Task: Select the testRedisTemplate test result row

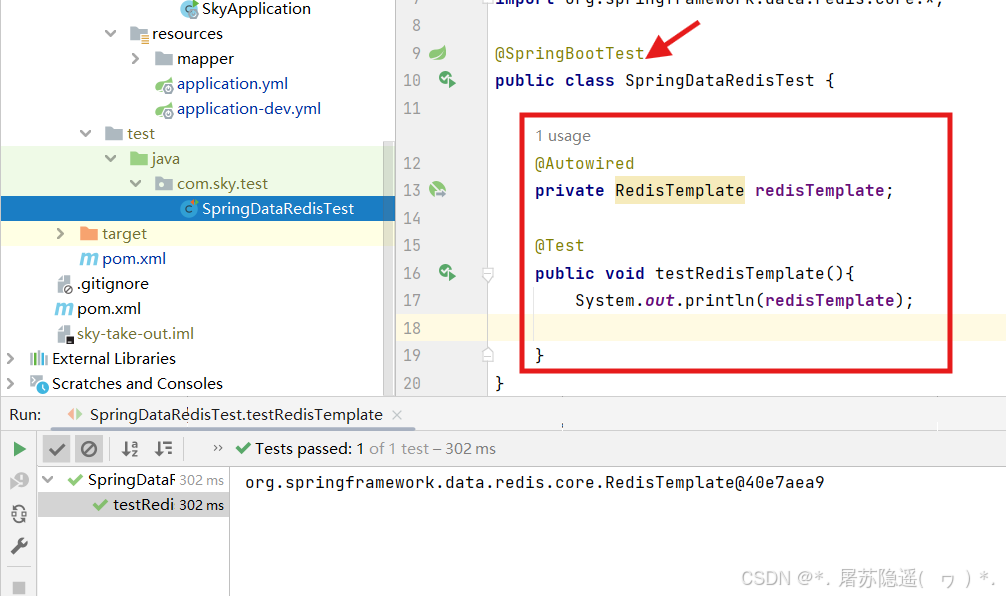Action: (133, 505)
